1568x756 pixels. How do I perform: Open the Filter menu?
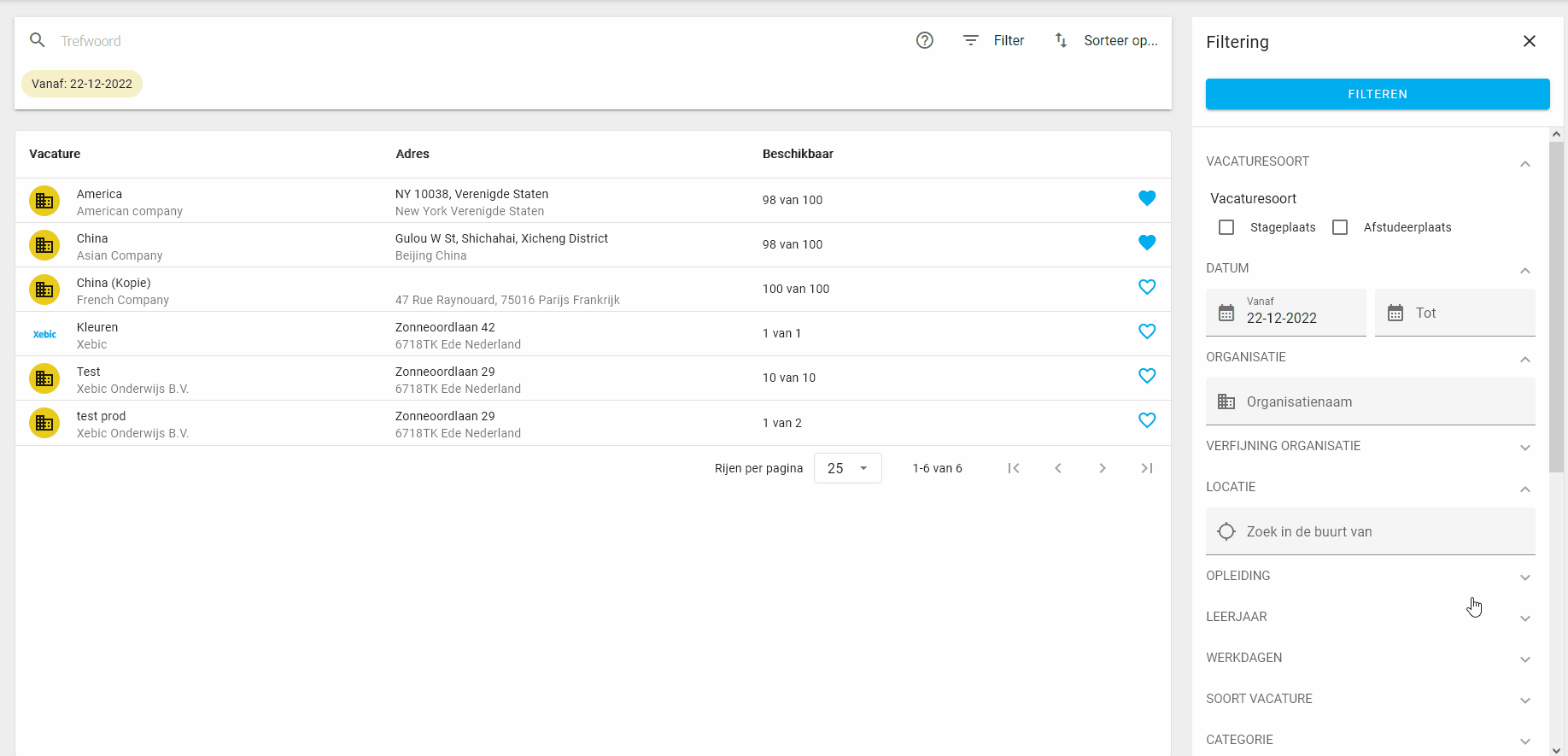point(994,40)
